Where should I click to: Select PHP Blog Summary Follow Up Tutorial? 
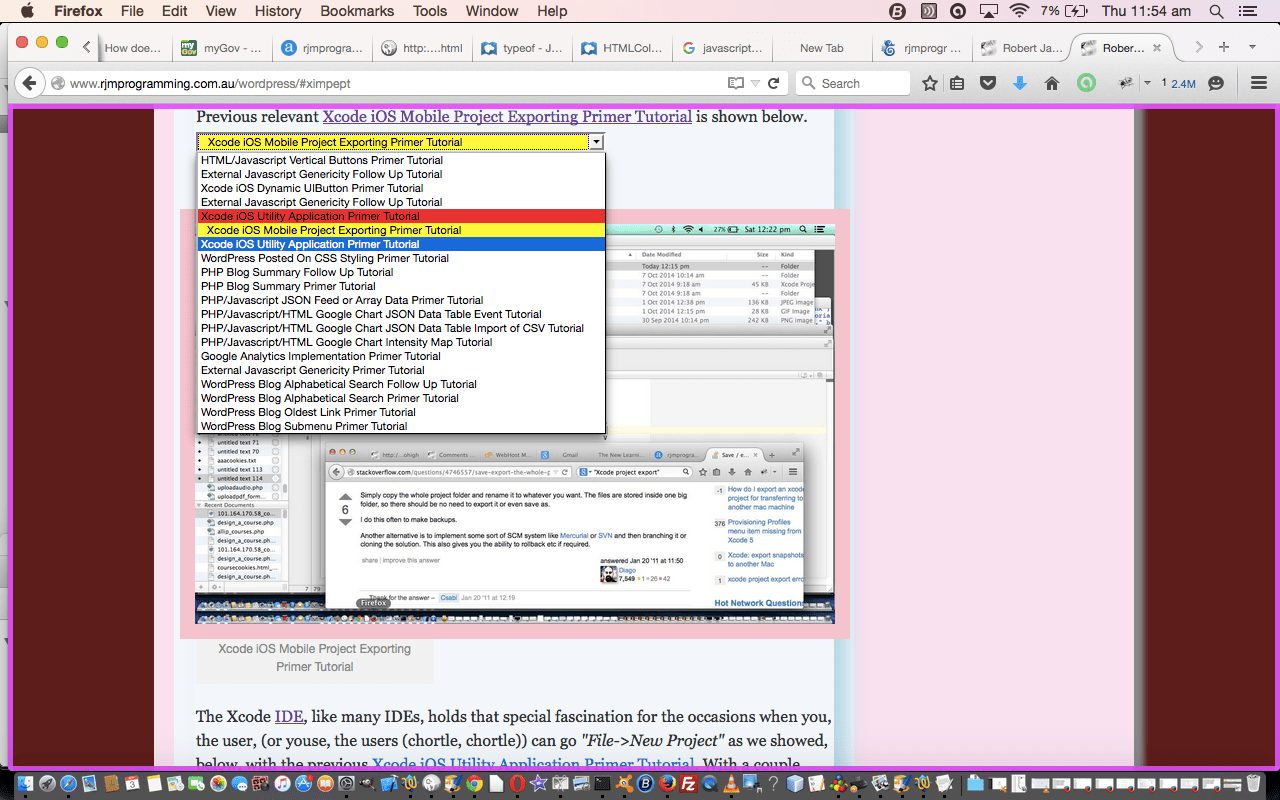coord(401,272)
